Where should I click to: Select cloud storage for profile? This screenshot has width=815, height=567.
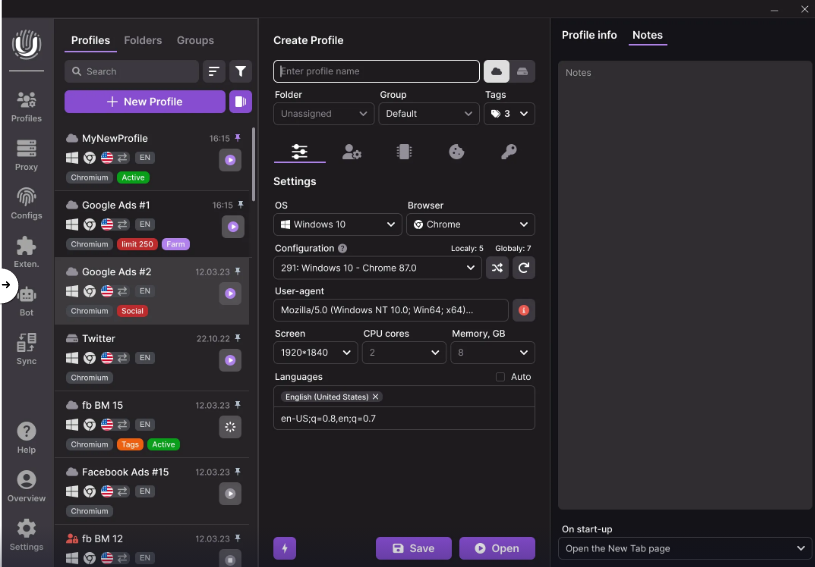[x=496, y=71]
